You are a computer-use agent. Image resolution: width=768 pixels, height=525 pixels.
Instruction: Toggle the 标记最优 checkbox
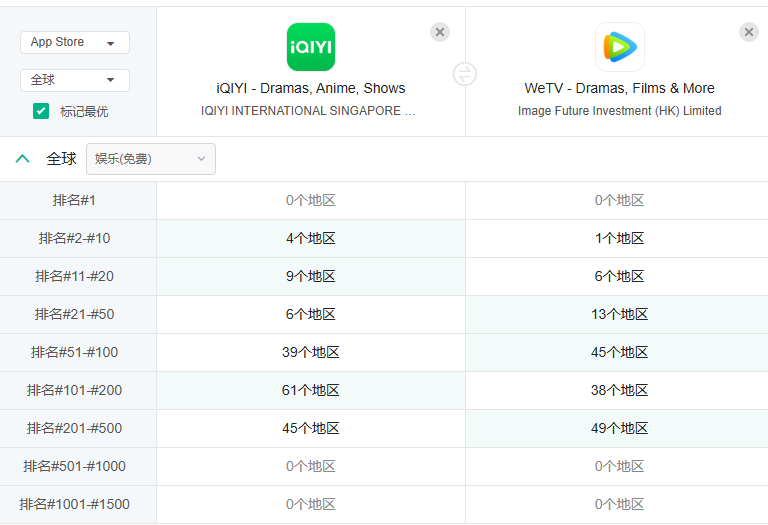41,111
